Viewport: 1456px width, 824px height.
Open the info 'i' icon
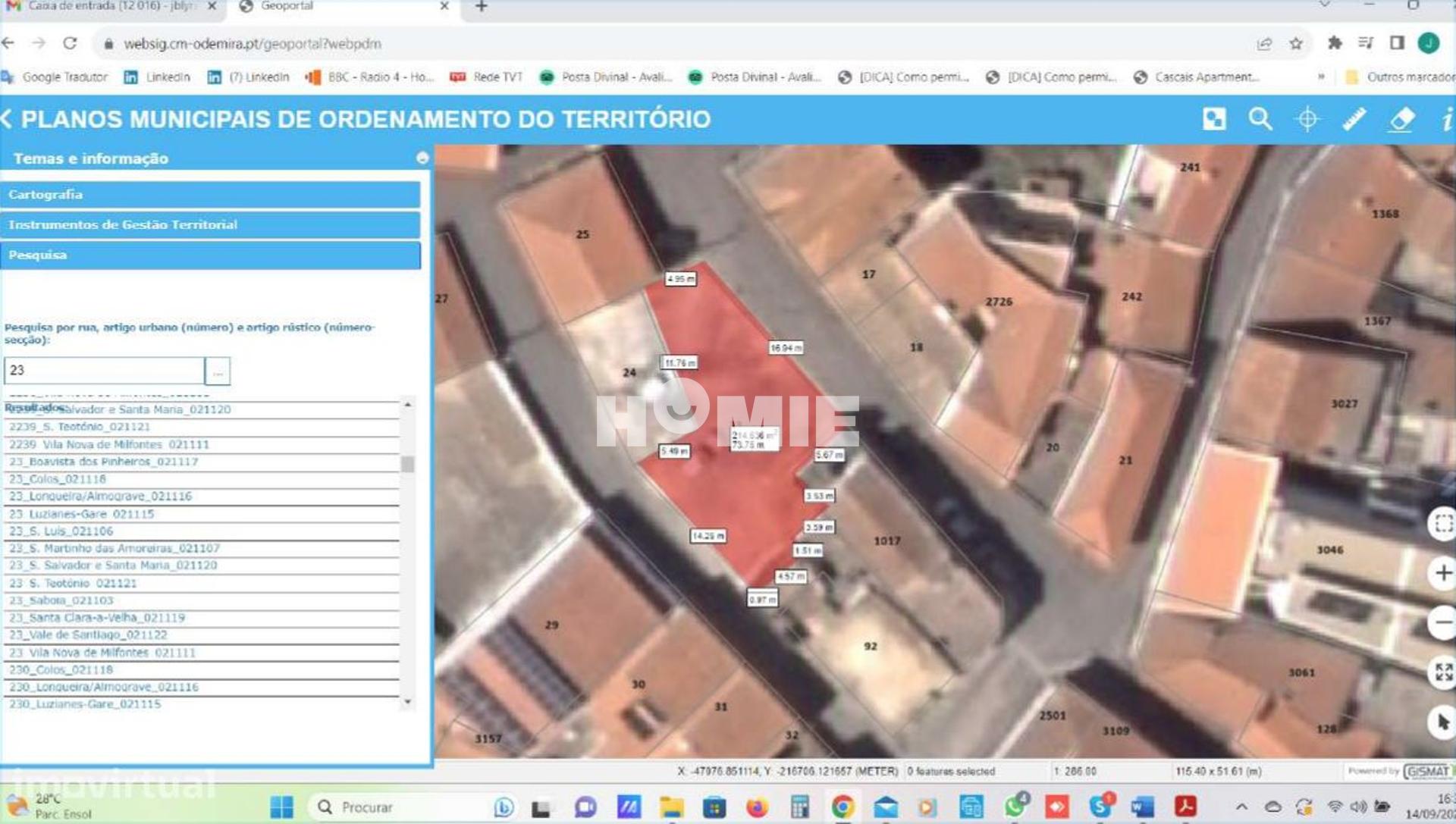(1446, 119)
